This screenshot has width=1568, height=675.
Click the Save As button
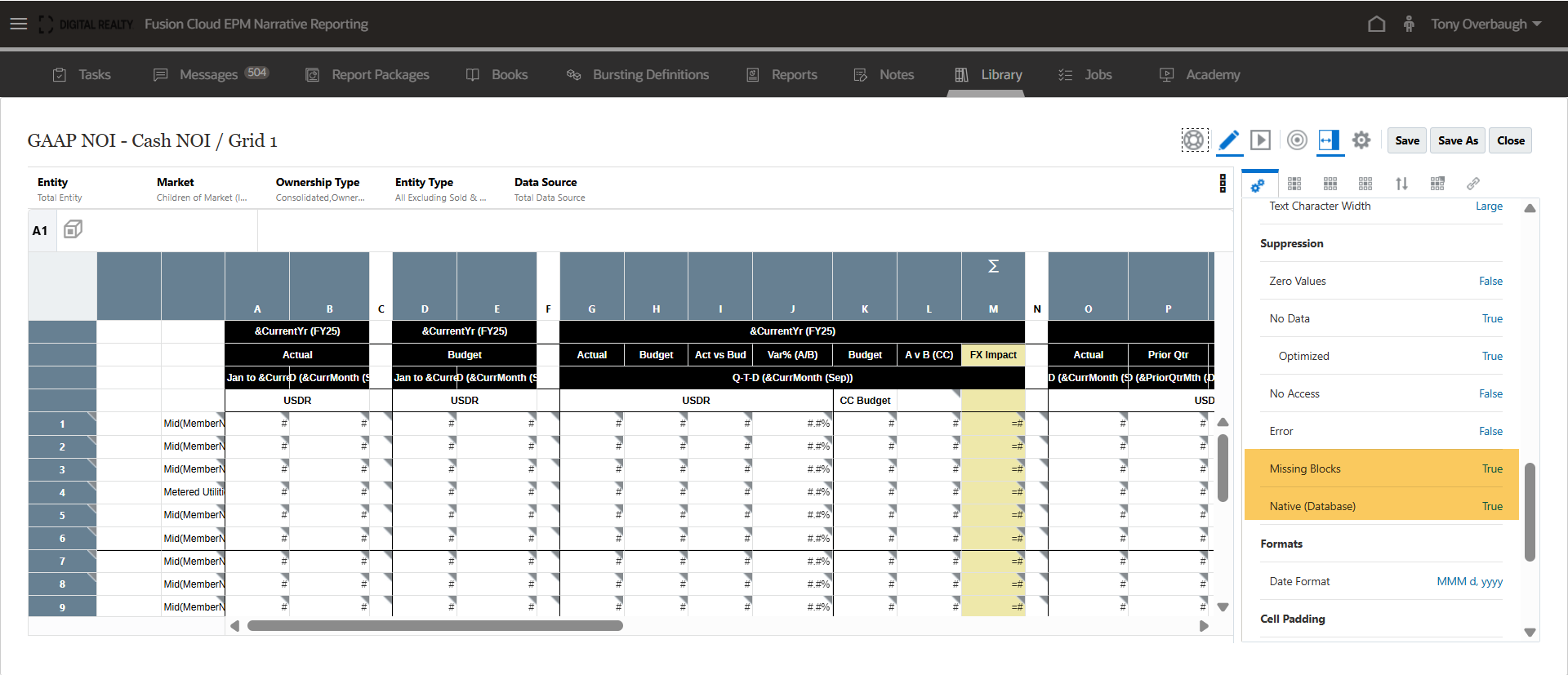click(1458, 140)
